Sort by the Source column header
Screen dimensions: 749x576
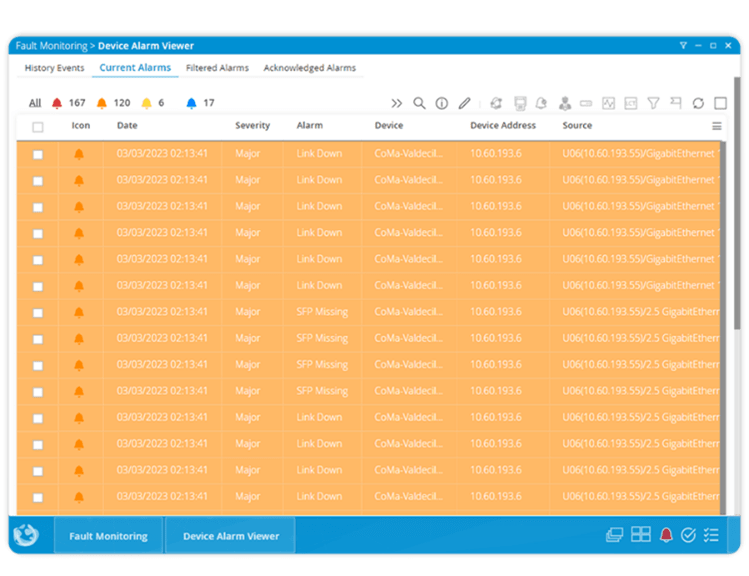(577, 125)
